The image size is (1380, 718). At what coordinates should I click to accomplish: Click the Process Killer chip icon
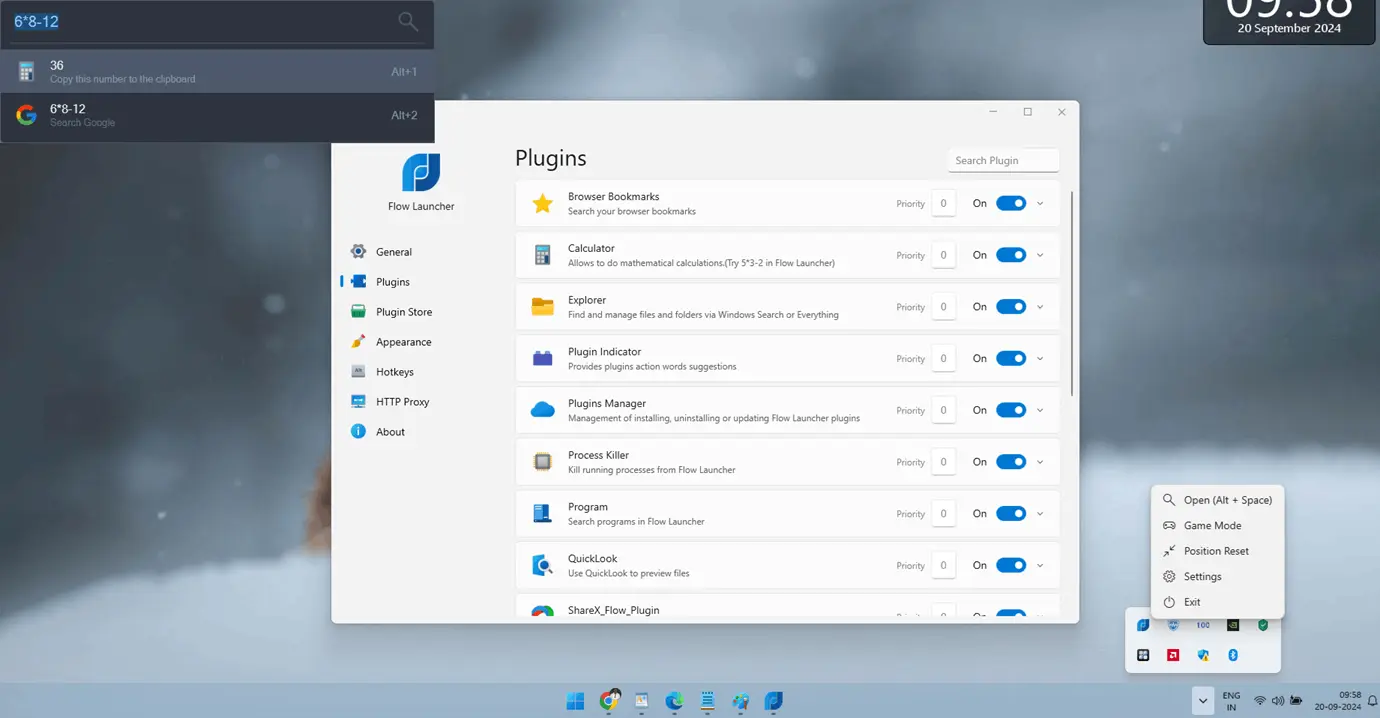coord(542,462)
